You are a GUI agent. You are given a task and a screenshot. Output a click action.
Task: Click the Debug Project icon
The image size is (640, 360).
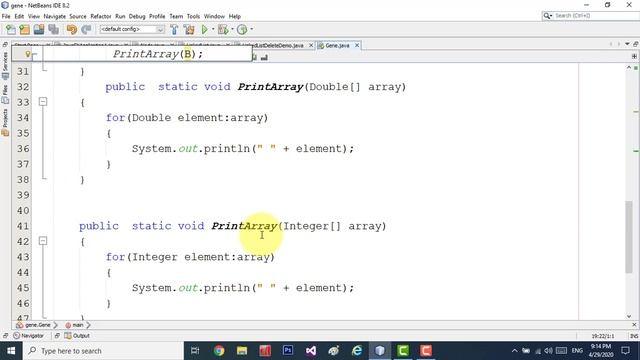223,29
